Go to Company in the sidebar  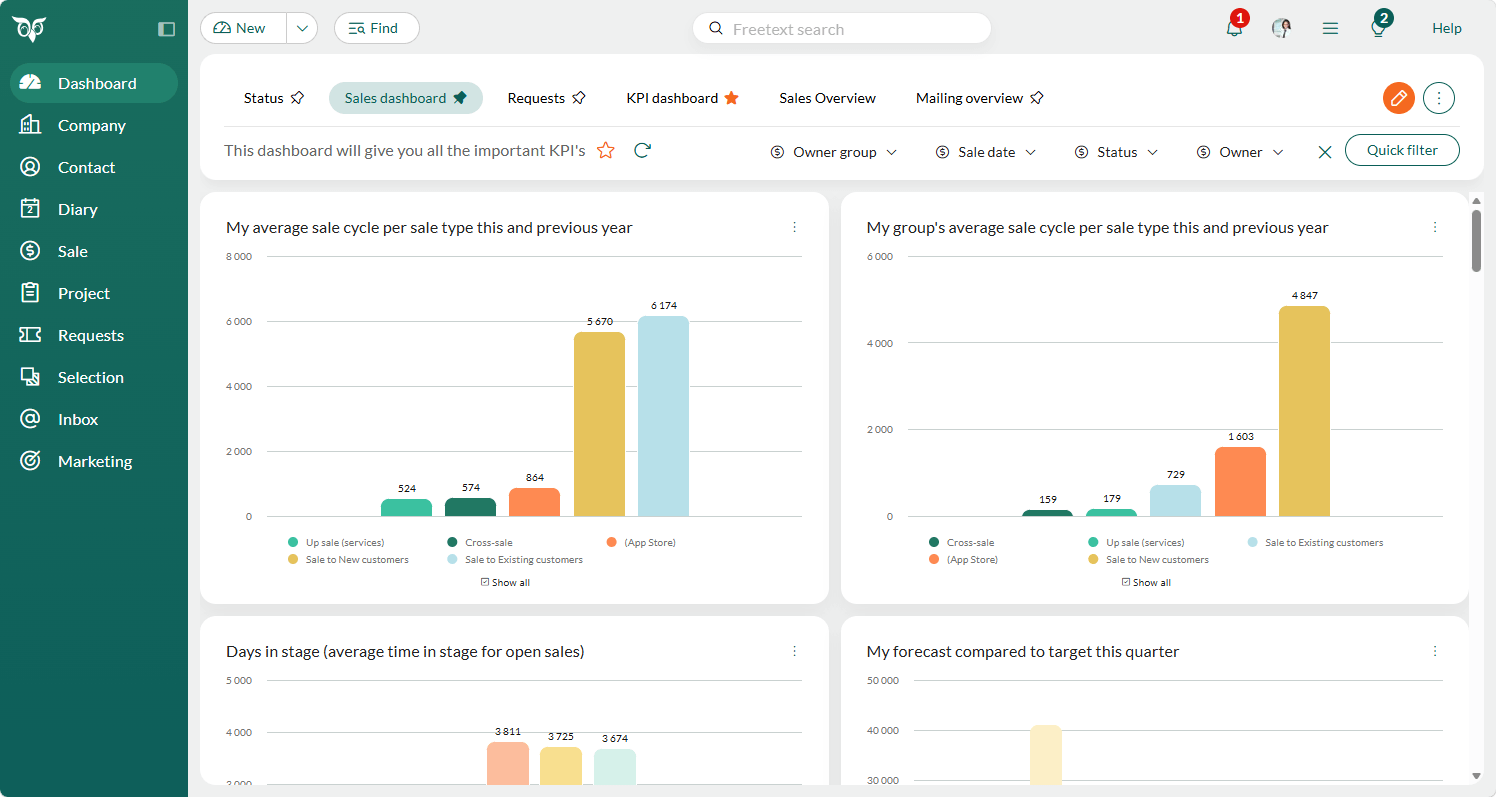[x=94, y=125]
